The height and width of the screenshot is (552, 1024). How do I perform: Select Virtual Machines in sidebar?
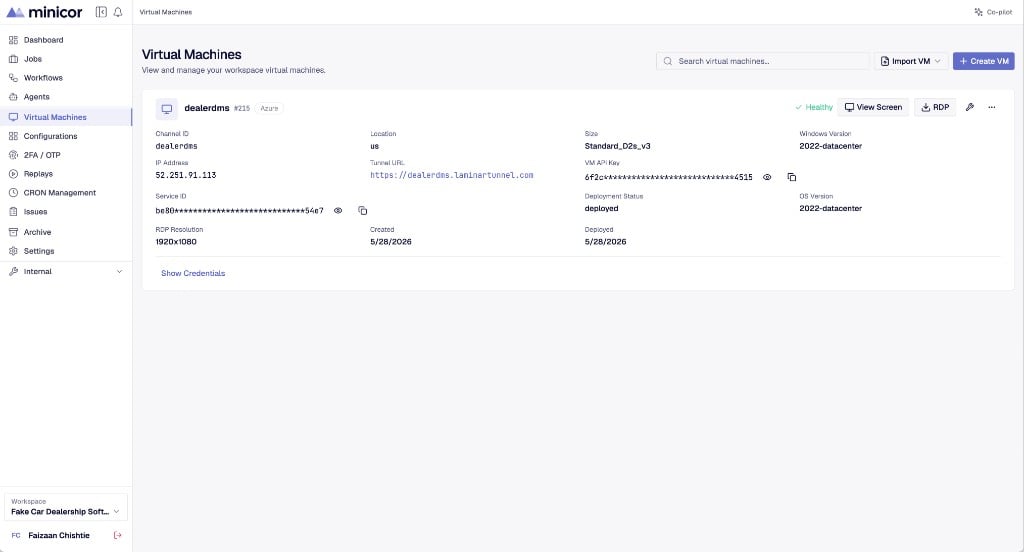coord(66,117)
